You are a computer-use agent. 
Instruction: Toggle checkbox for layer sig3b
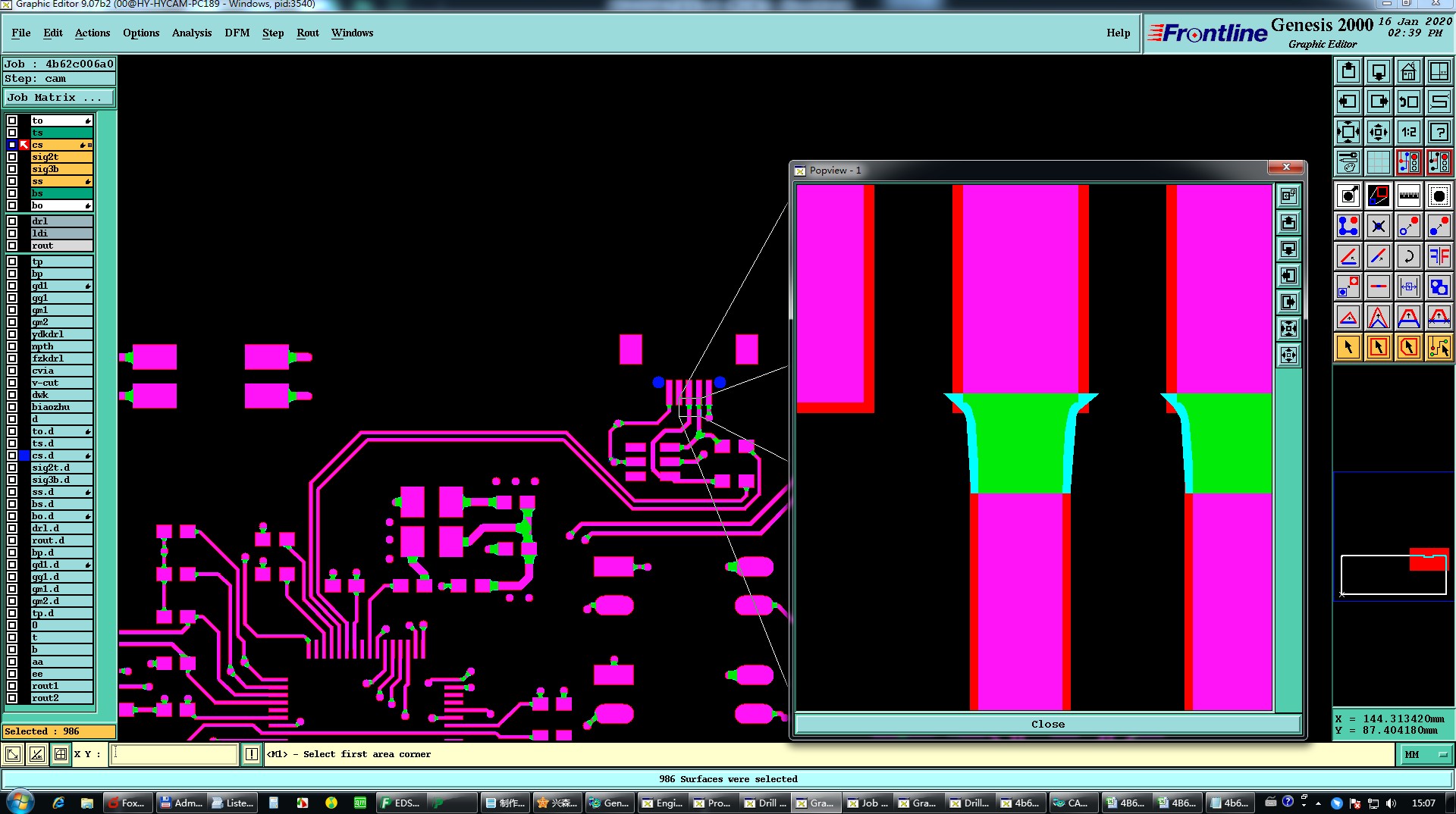tap(12, 169)
